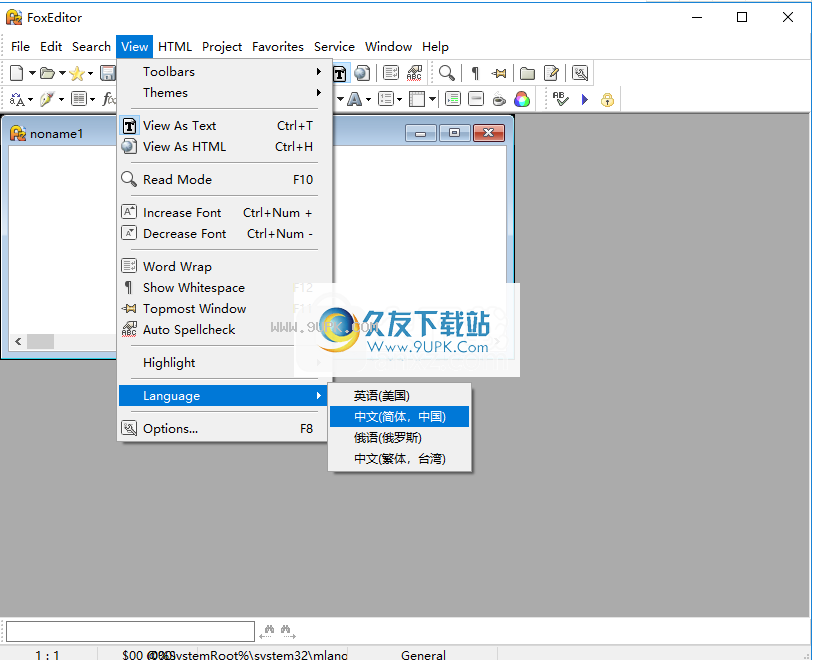Expand the table icon dropdown arrow
The height and width of the screenshot is (660, 814).
pyautogui.click(x=432, y=99)
